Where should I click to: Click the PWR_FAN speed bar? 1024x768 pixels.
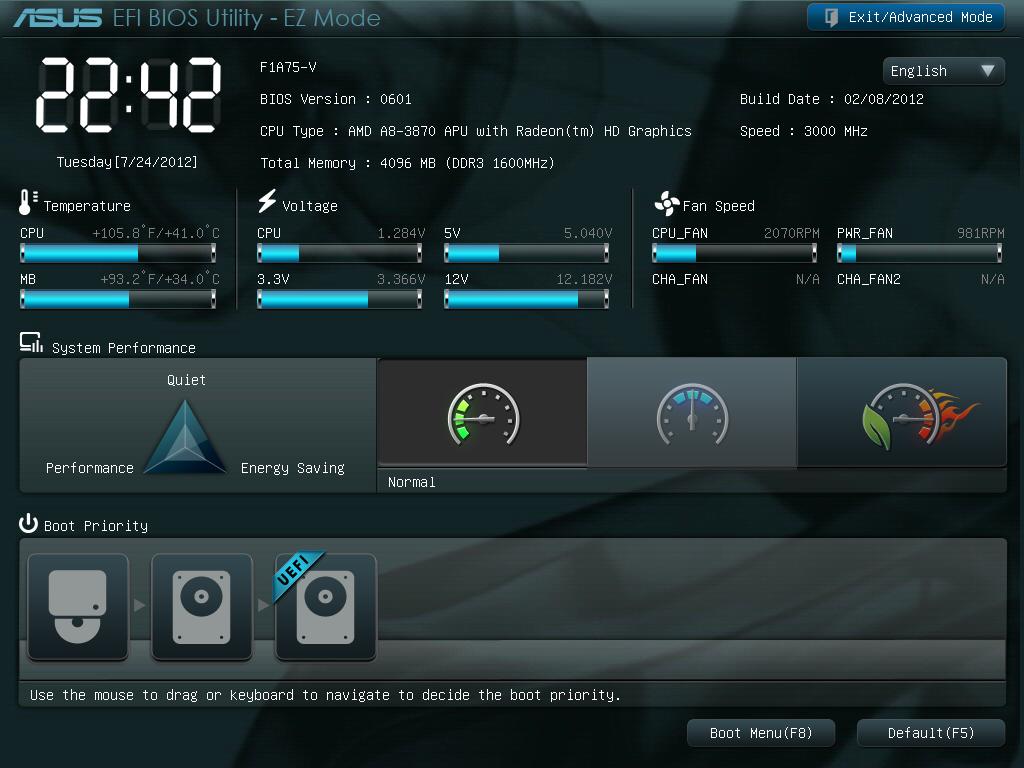[920, 253]
